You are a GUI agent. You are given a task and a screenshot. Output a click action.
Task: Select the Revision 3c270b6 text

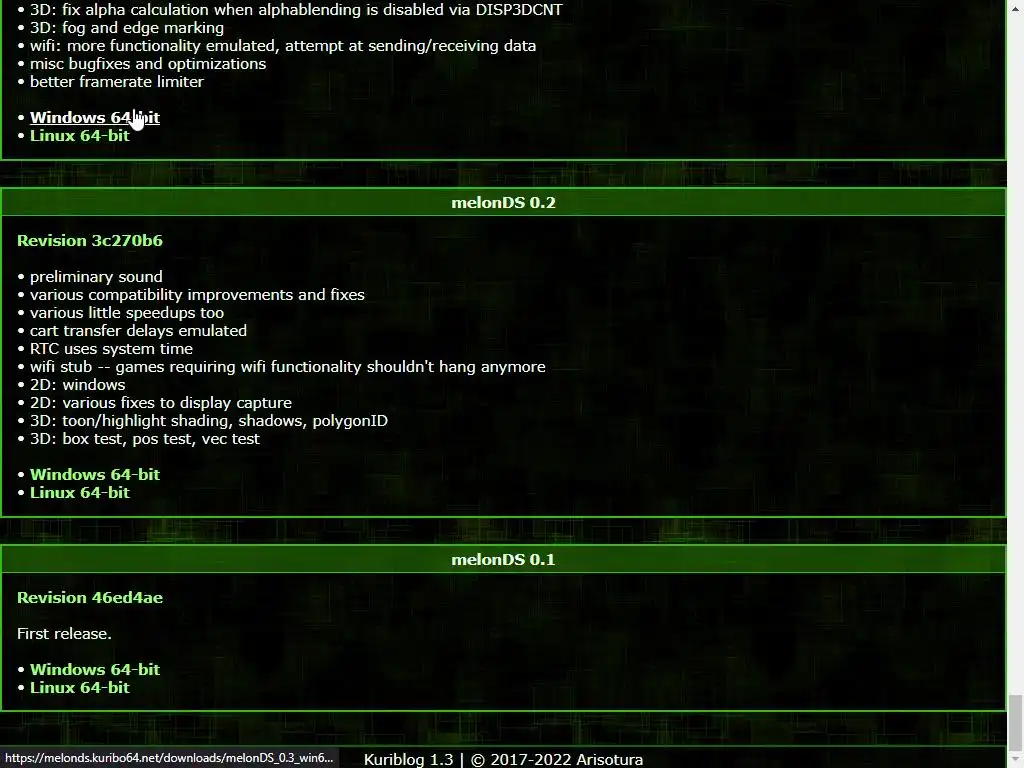[x=89, y=241]
